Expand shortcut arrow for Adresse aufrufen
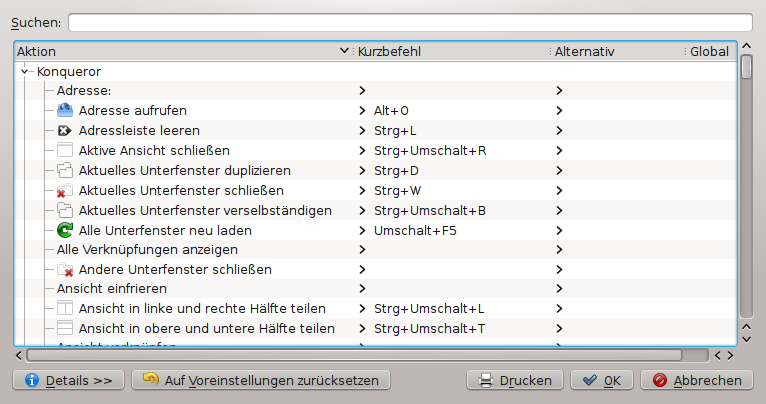This screenshot has height=404, width=766. tap(362, 111)
